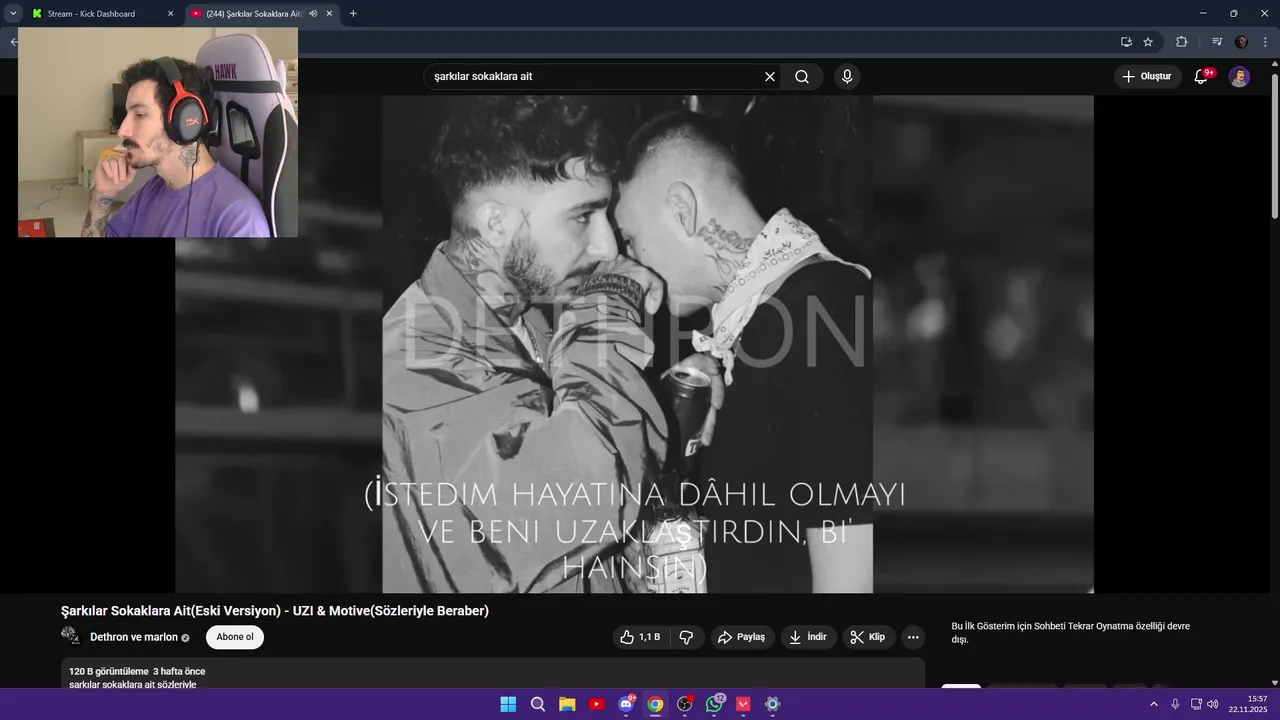Open the Dethron ve marlon channel link
Image resolution: width=1280 pixels, height=720 pixels.
point(134,637)
